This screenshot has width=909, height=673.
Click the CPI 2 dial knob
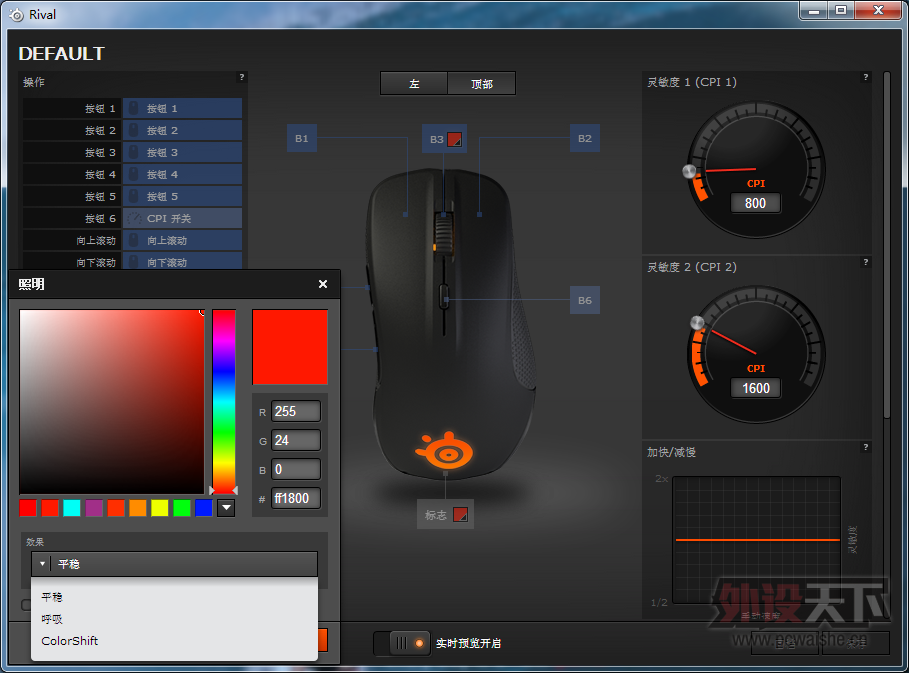tap(697, 322)
